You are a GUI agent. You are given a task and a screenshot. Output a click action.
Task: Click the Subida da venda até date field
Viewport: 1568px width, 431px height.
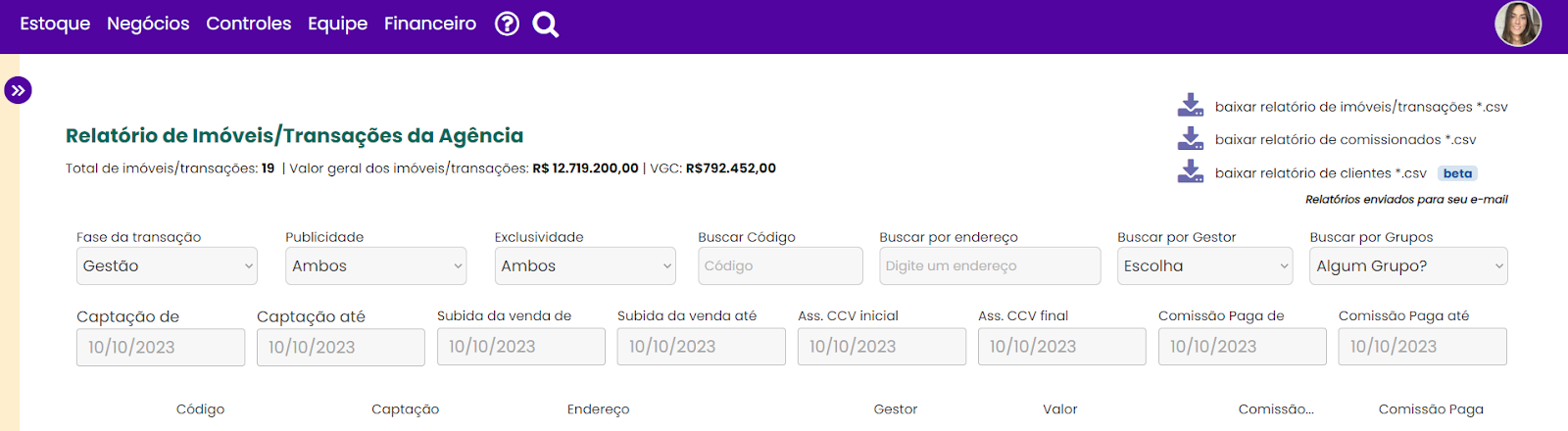coord(702,346)
